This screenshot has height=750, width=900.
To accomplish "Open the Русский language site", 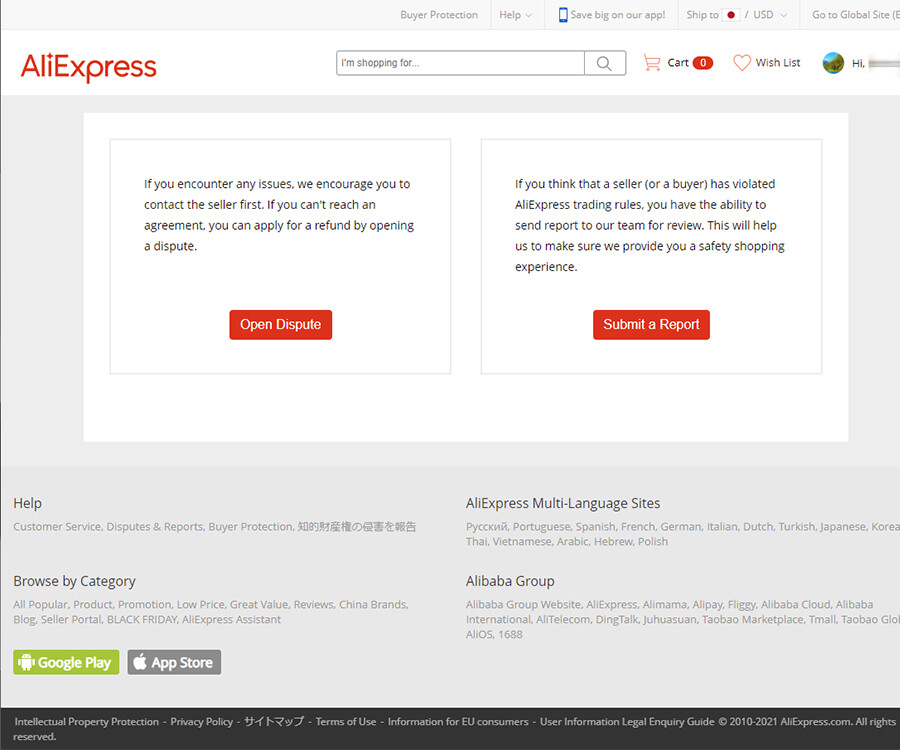I will pyautogui.click(x=487, y=527).
